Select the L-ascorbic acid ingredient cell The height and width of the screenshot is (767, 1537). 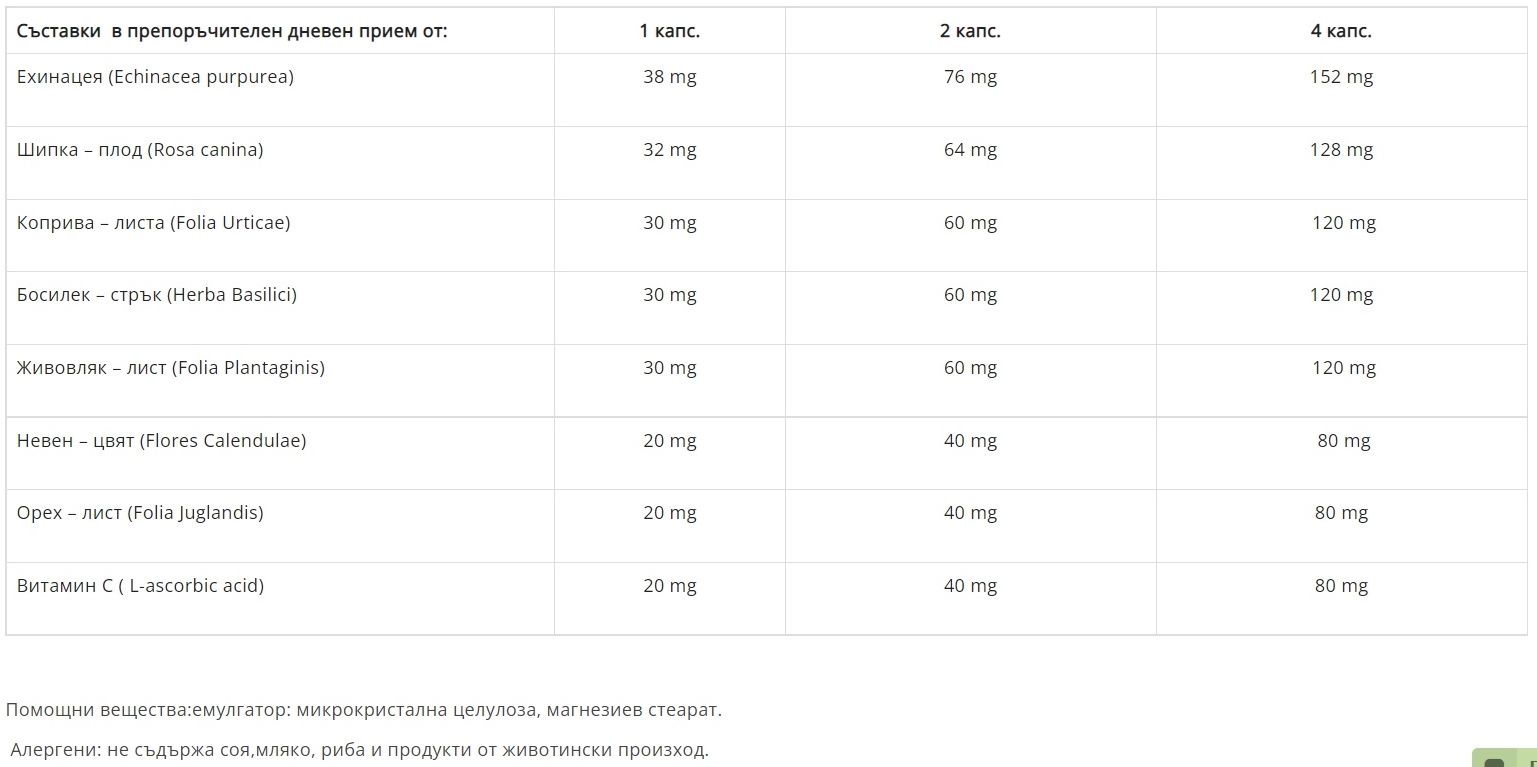(140, 586)
